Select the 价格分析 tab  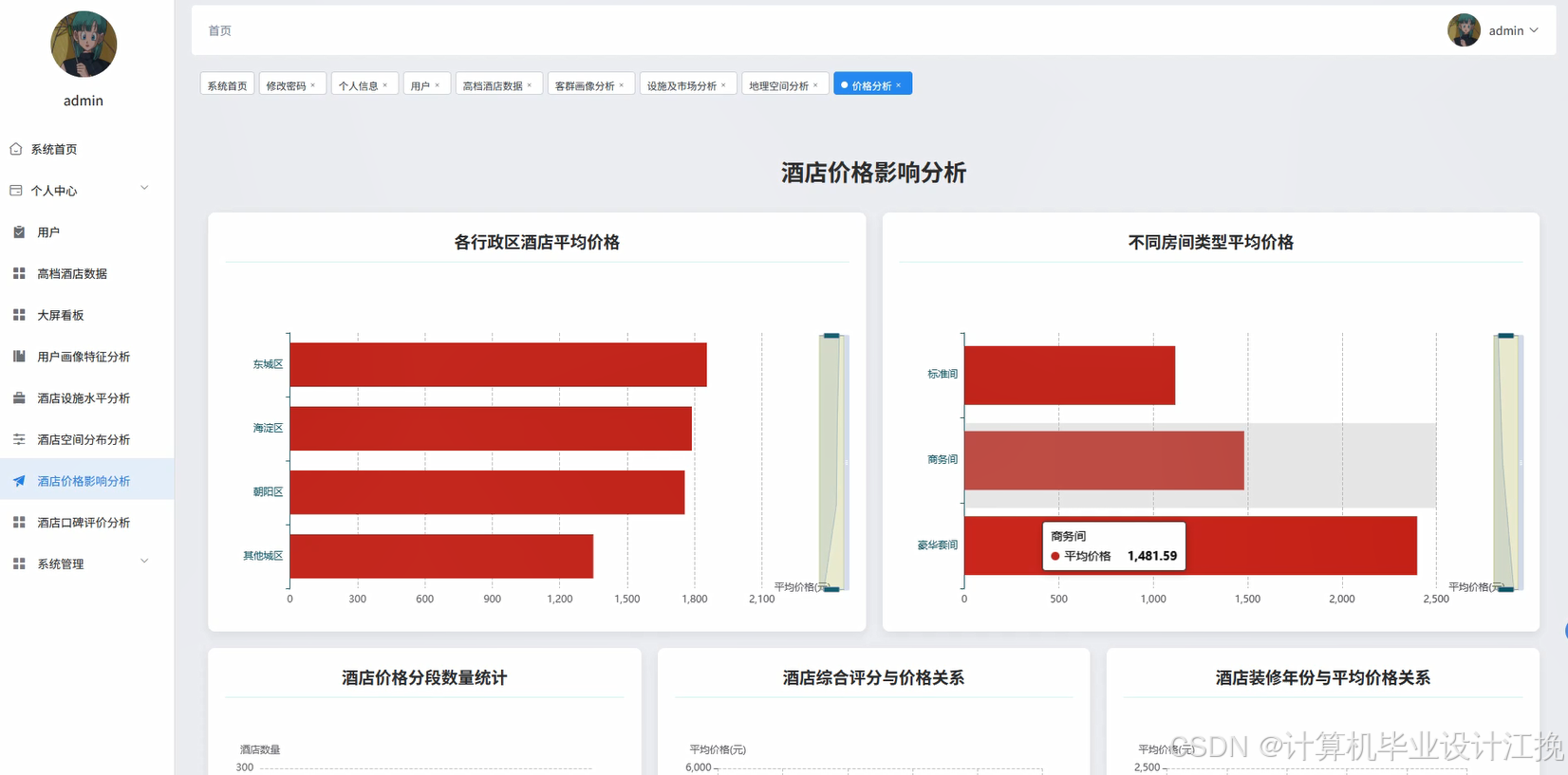click(x=871, y=85)
